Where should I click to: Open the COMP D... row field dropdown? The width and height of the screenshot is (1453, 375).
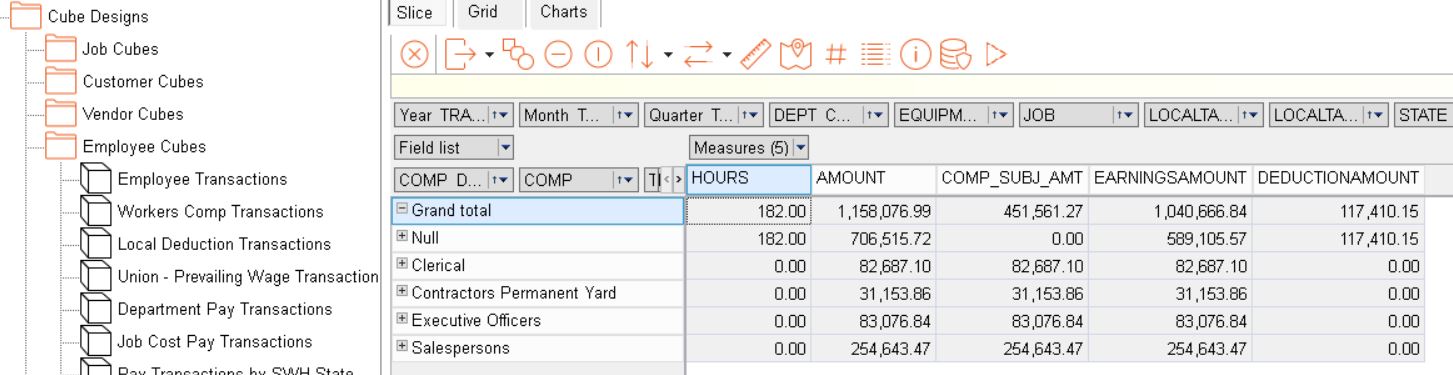click(502, 181)
